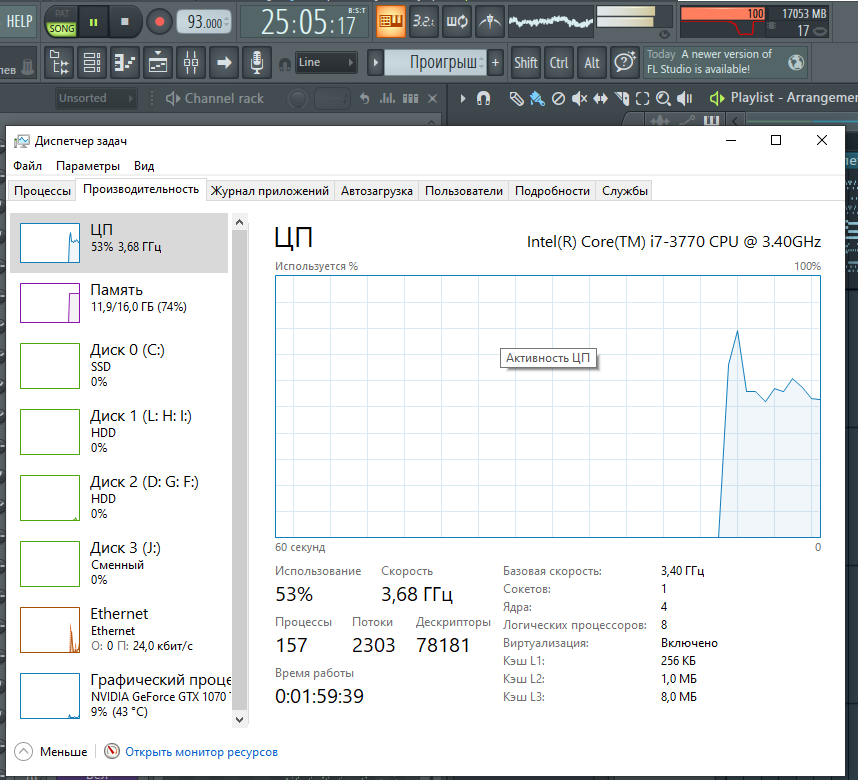Open the Файл menu in Task Manager
The height and width of the screenshot is (780, 858).
click(x=27, y=165)
